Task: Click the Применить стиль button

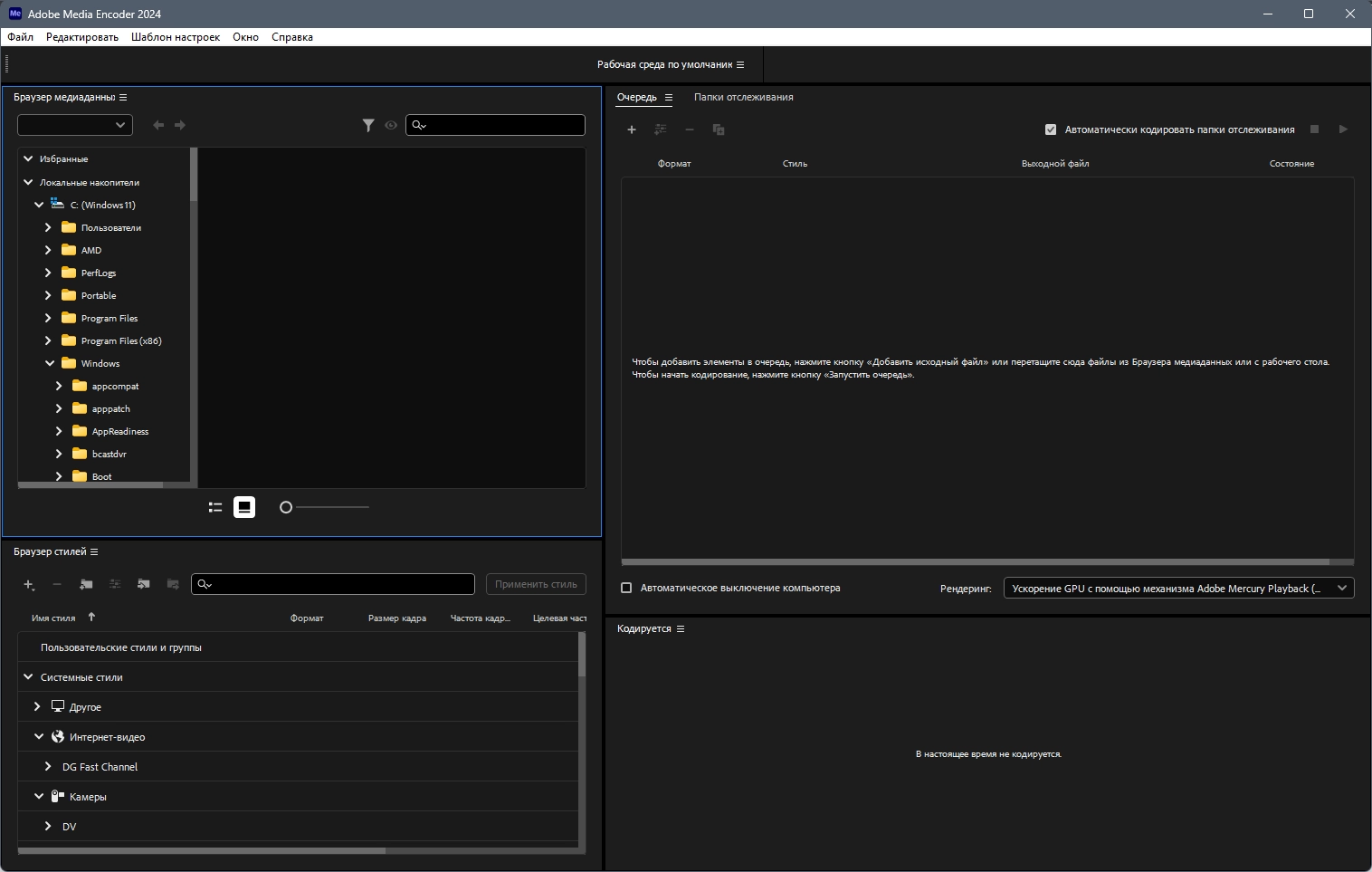Action: 536,584
